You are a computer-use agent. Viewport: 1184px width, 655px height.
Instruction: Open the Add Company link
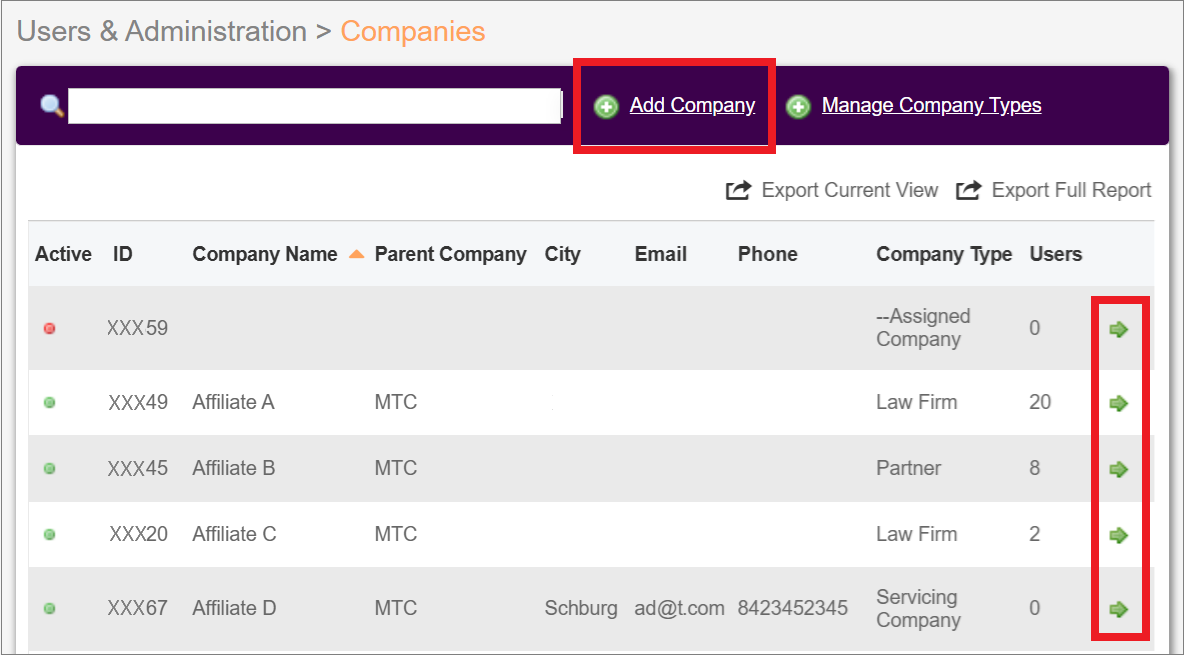[692, 105]
